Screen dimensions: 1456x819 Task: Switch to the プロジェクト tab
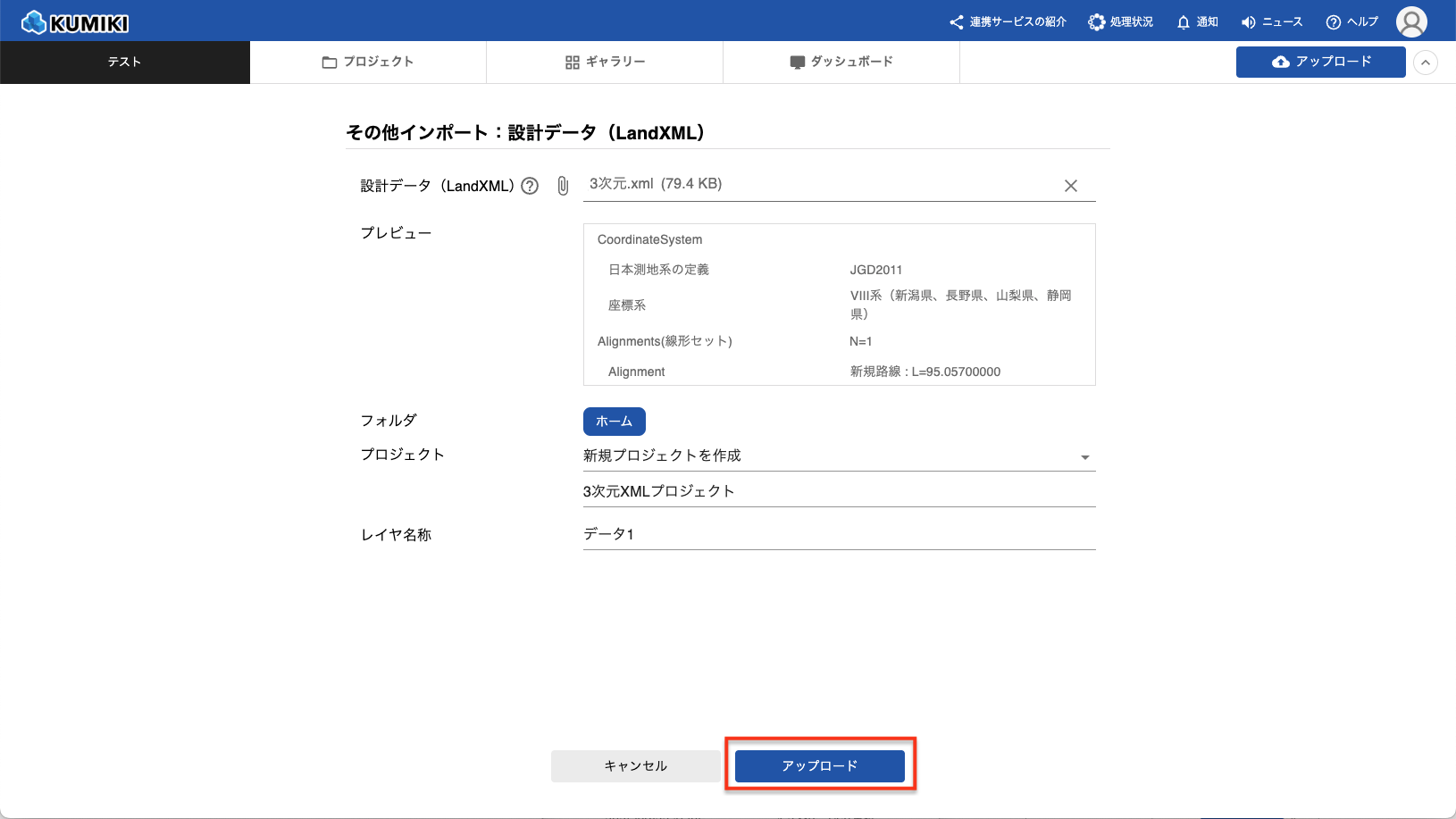coord(368,62)
